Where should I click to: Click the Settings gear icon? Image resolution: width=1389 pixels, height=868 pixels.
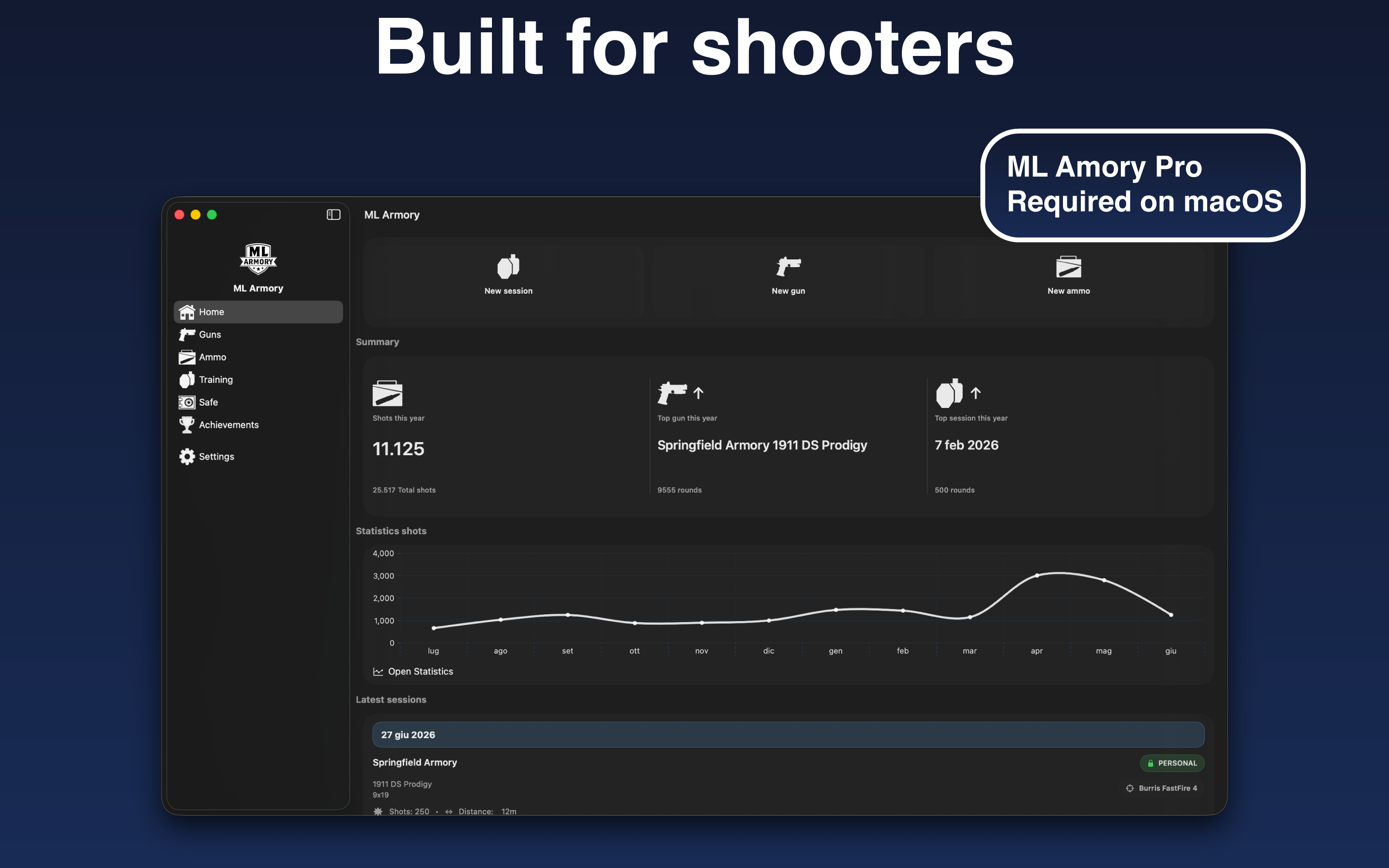click(187, 456)
